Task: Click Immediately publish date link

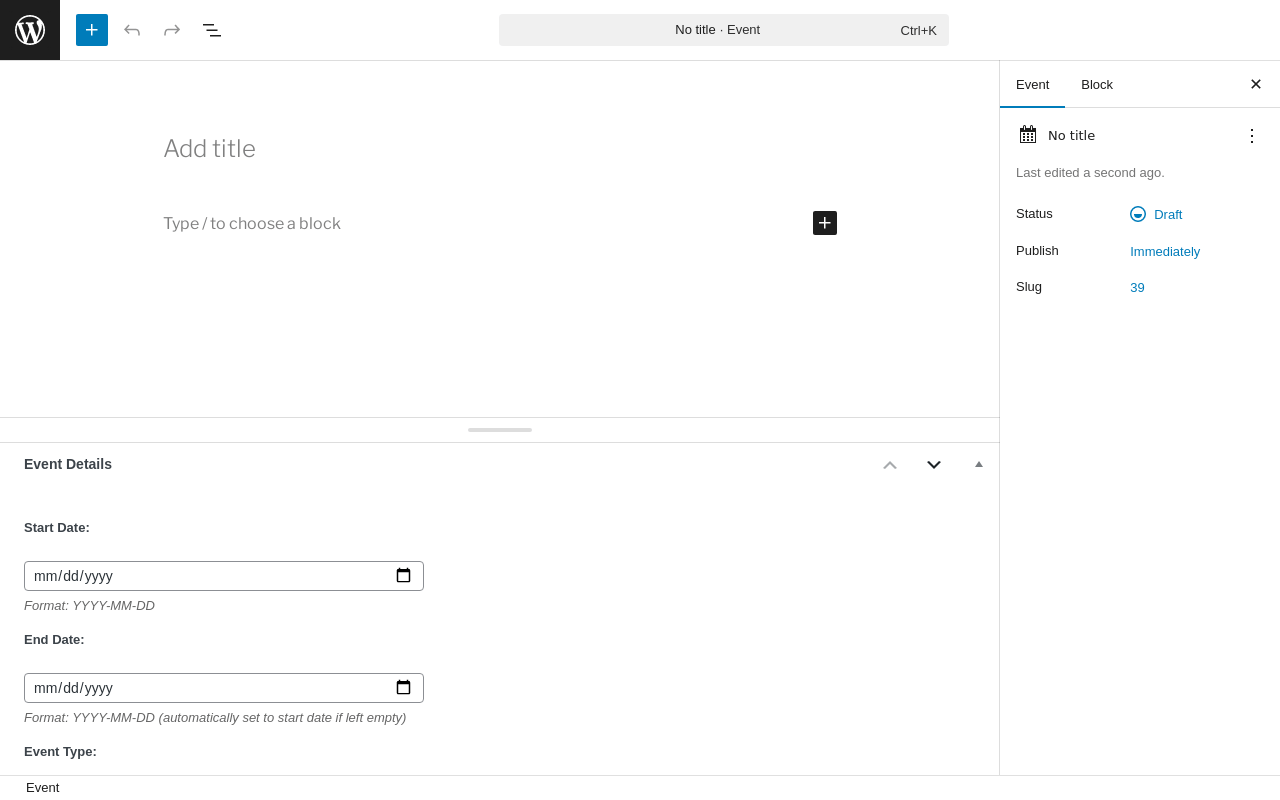Action: click(x=1165, y=251)
